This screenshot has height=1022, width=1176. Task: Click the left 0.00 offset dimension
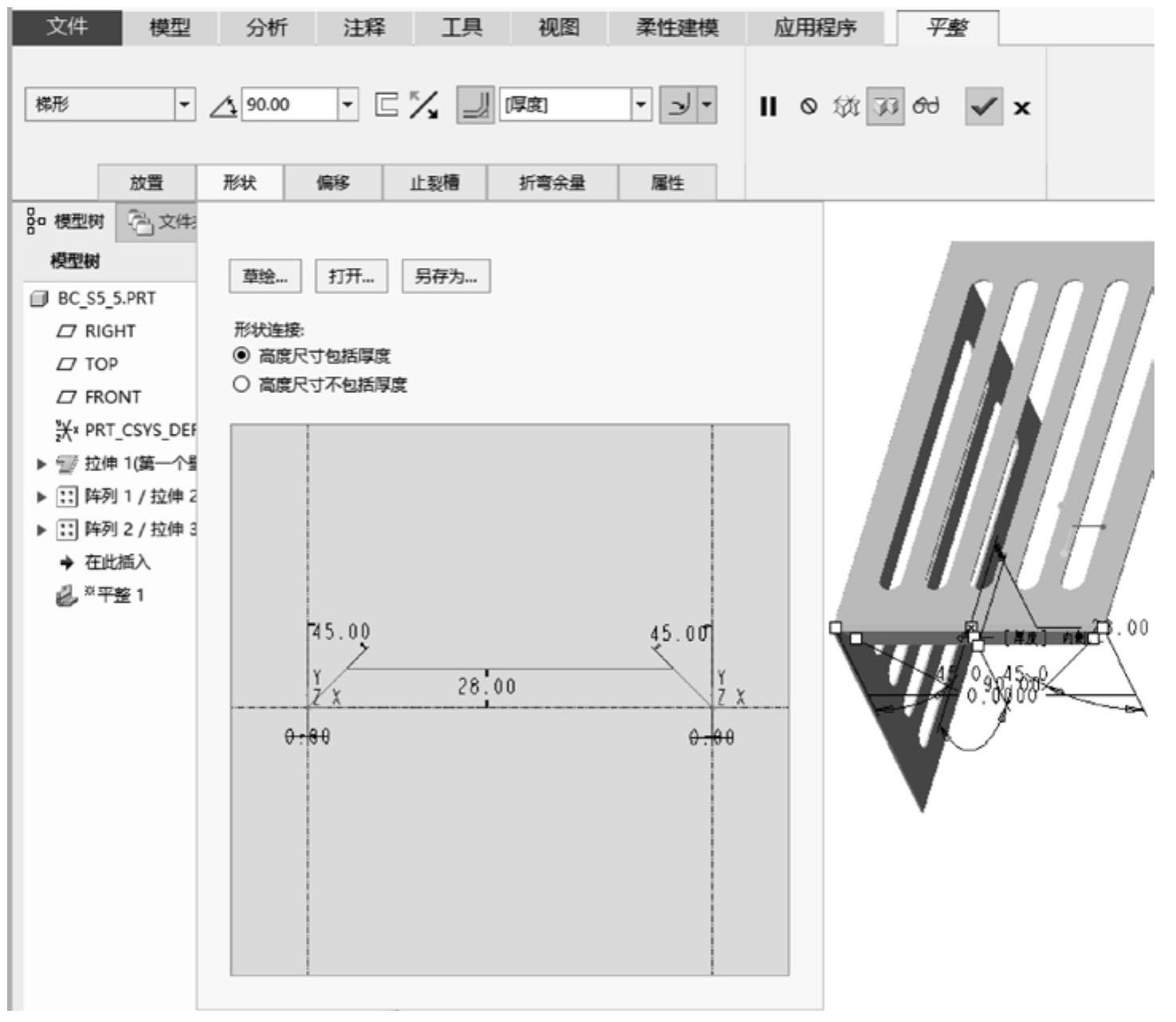click(308, 737)
